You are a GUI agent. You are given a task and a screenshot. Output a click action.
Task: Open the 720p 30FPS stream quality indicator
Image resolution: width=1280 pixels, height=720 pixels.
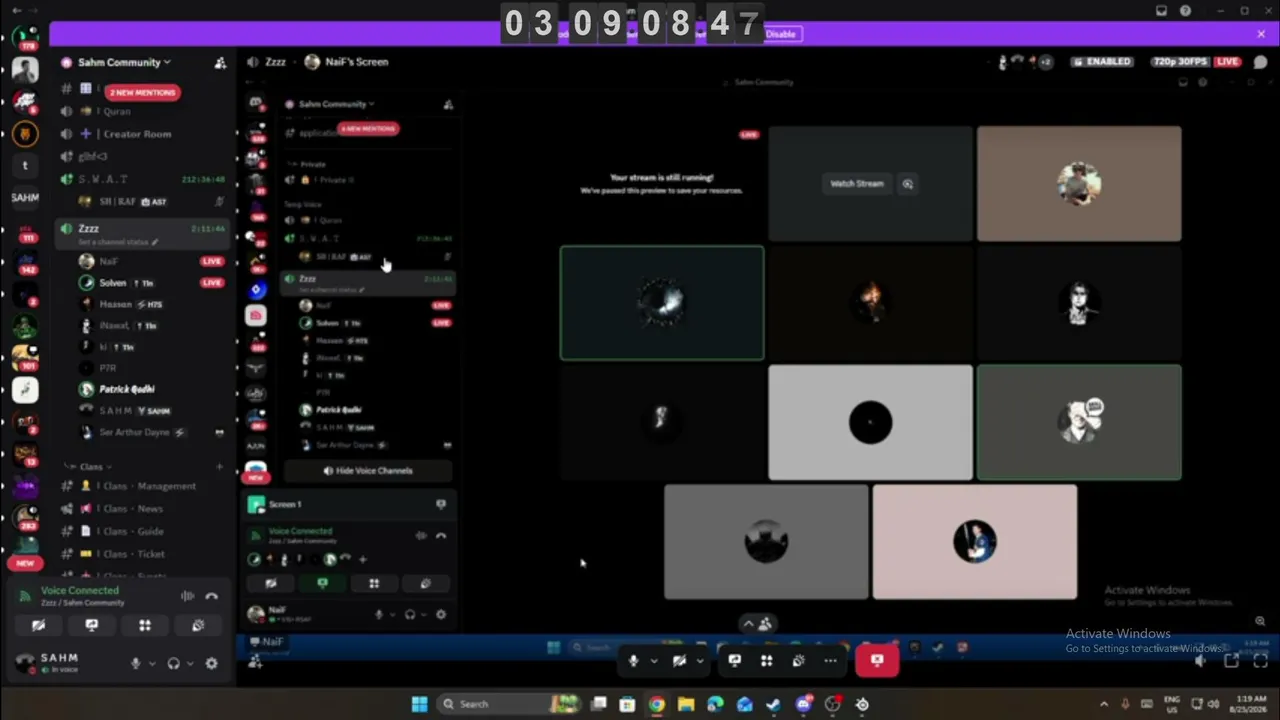pos(1181,62)
